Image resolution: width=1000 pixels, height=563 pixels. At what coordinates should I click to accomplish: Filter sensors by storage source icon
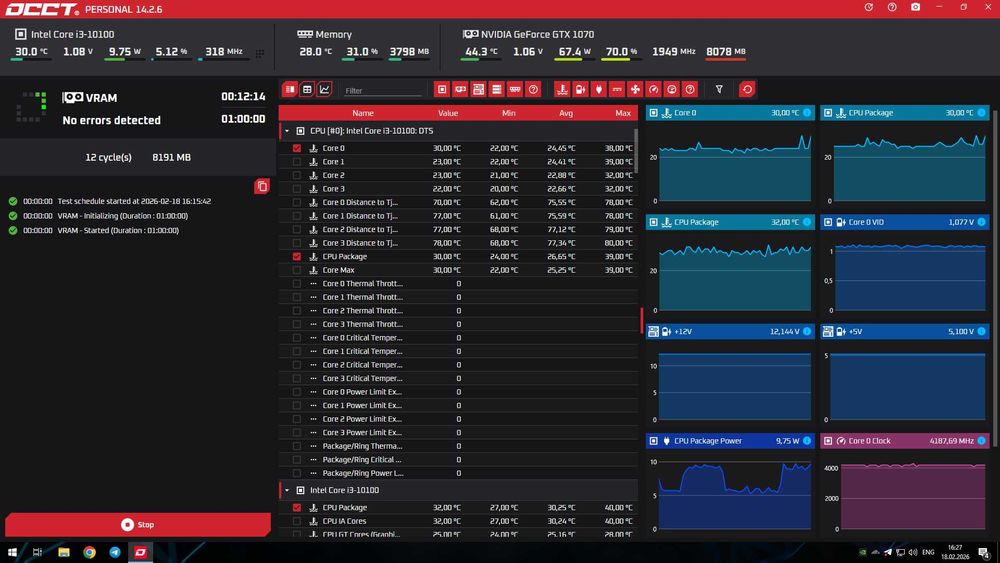(497, 89)
